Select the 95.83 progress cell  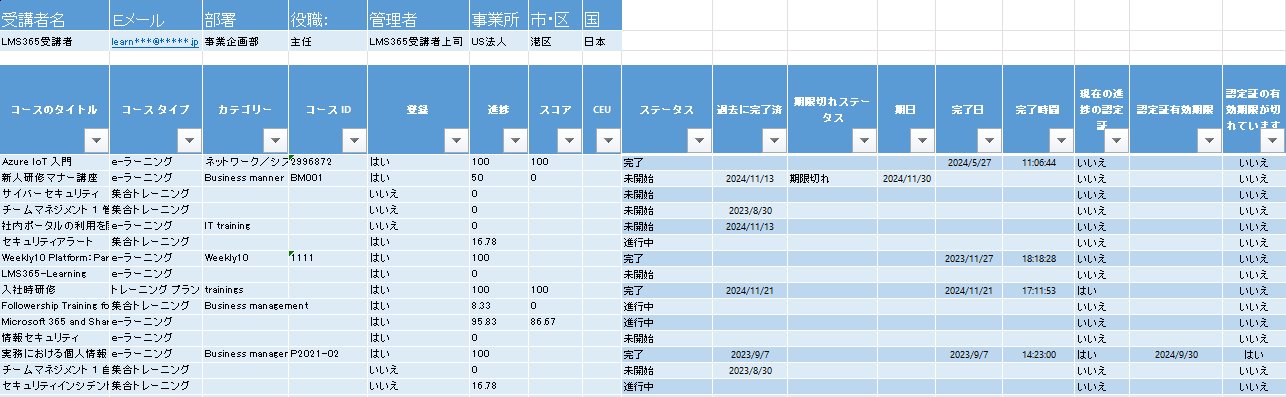pos(498,321)
